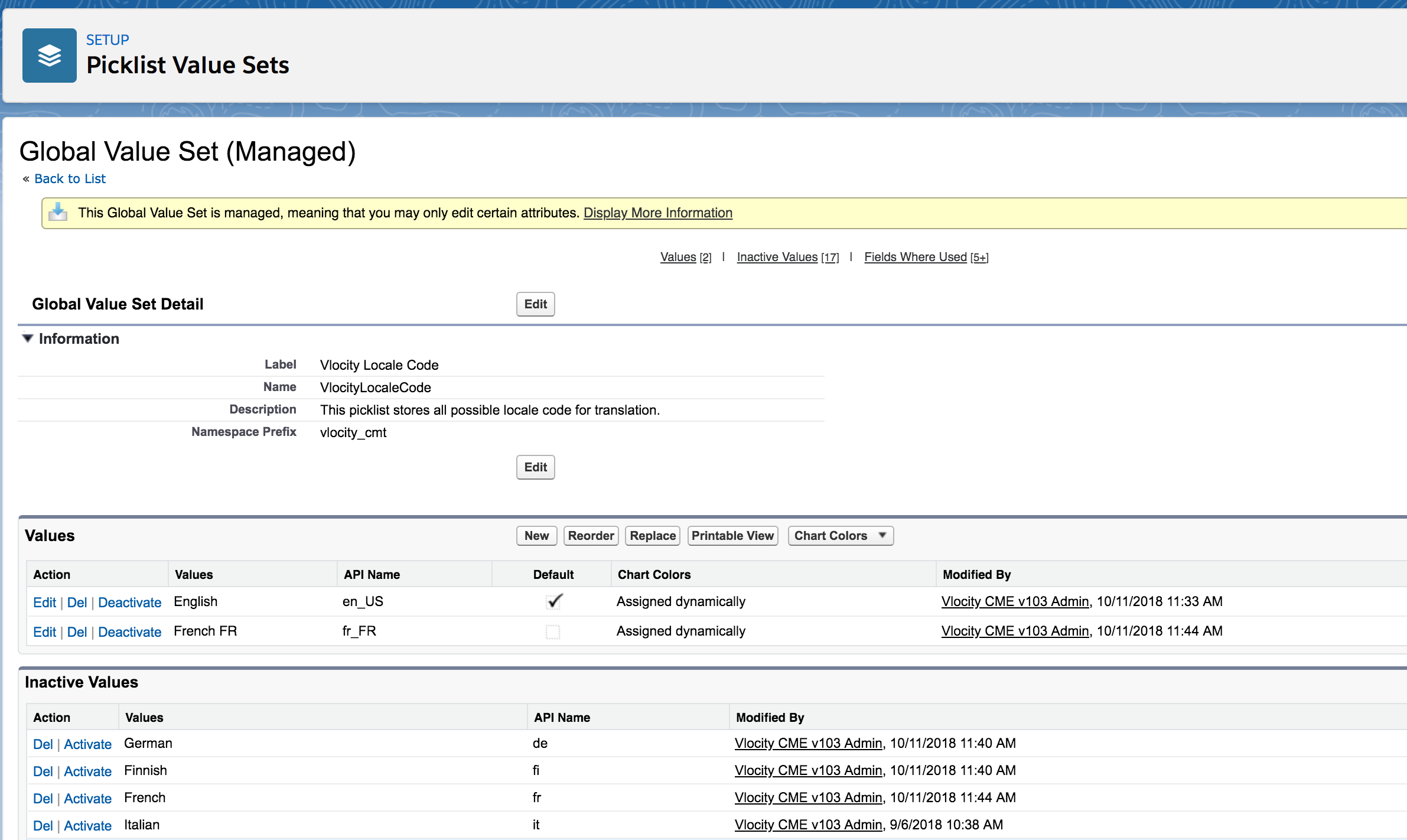This screenshot has height=840, width=1407.
Task: Go Back to List
Action: pos(70,178)
